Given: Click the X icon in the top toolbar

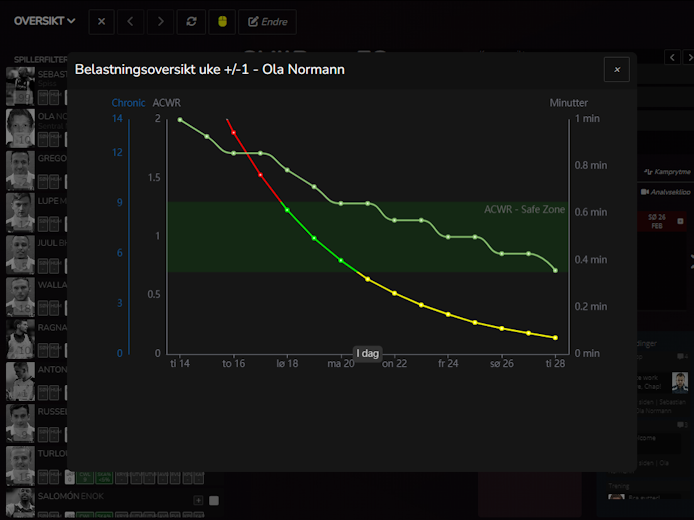Looking at the screenshot, I should [x=101, y=21].
